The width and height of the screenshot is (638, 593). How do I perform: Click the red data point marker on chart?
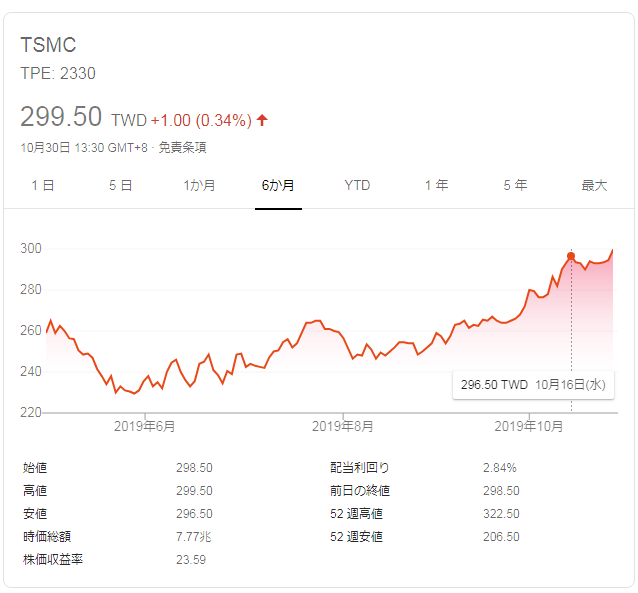coord(571,256)
